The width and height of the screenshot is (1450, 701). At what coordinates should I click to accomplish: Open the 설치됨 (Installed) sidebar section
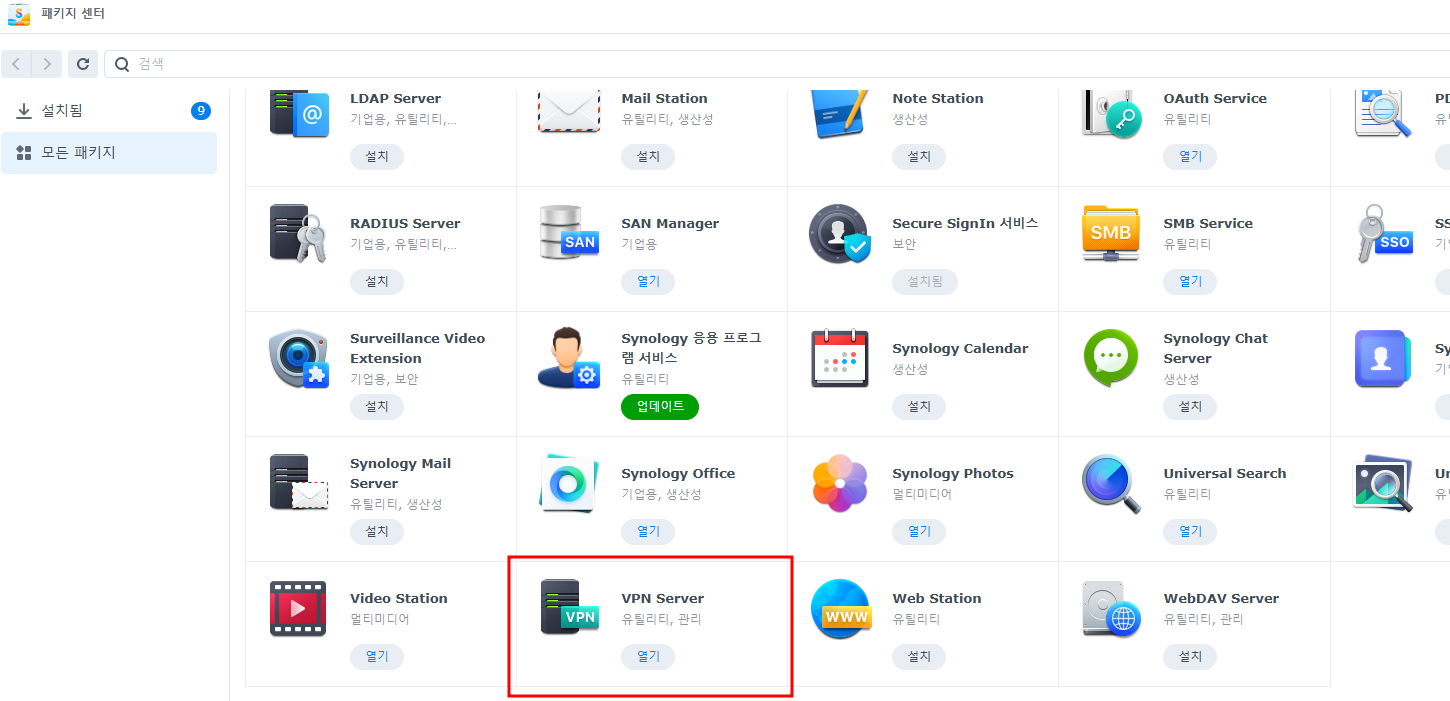coord(109,110)
